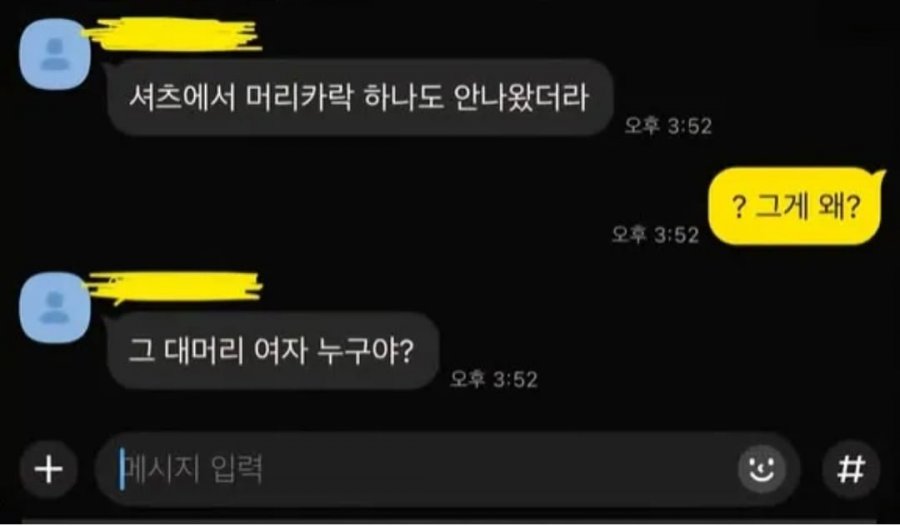Open the emoticon picker smiley icon
The height and width of the screenshot is (526, 900).
pyautogui.click(x=762, y=469)
